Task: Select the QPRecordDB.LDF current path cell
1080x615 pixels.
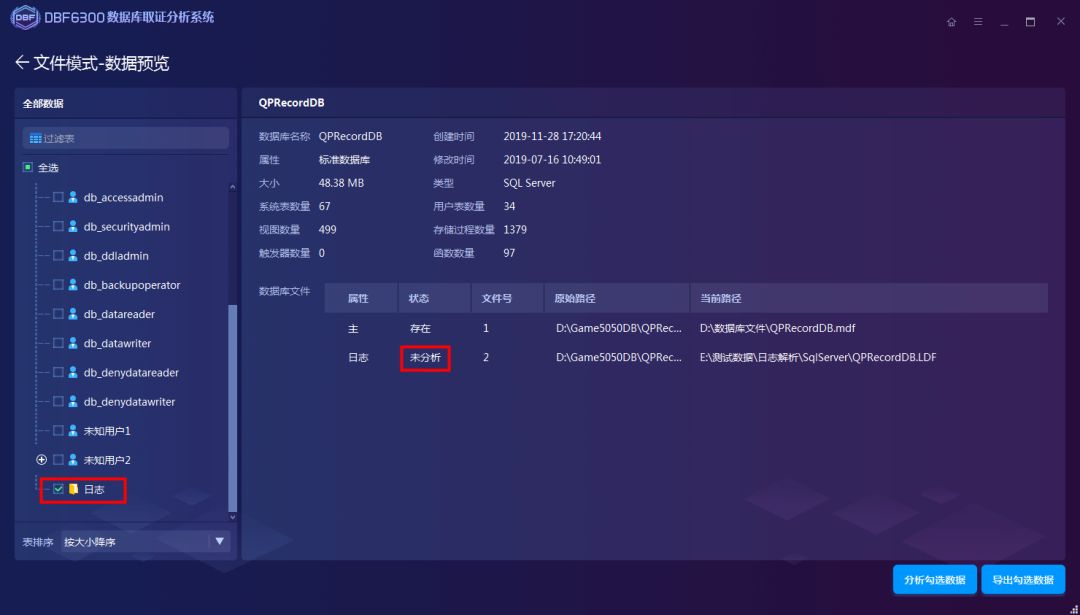Action: 818,357
